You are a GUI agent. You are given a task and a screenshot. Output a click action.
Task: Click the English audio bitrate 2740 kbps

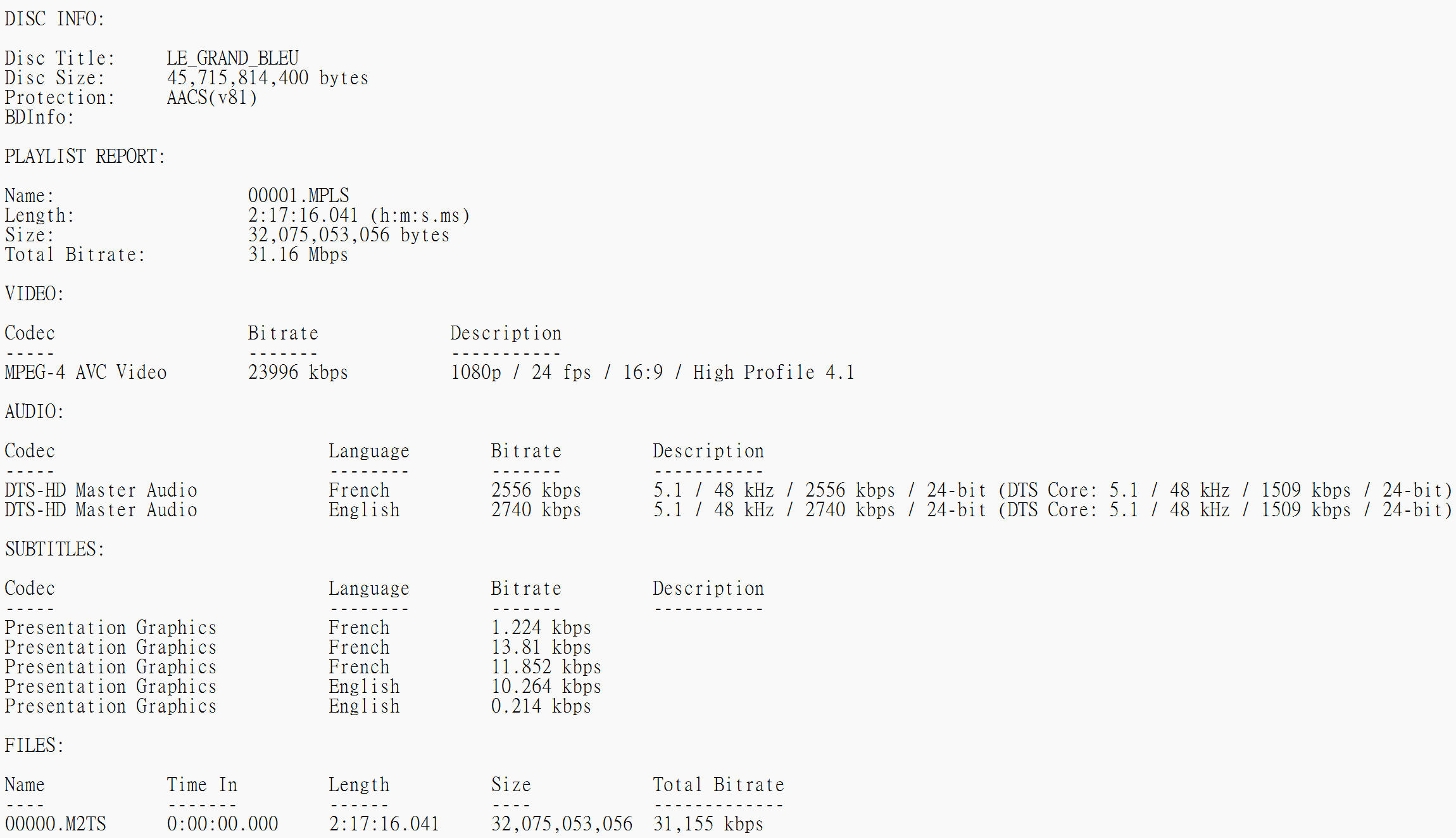[536, 510]
